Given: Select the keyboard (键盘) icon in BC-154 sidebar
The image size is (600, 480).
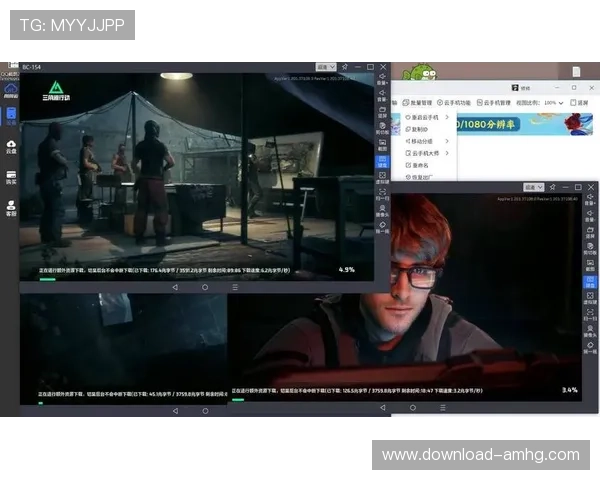Looking at the screenshot, I should point(382,162).
